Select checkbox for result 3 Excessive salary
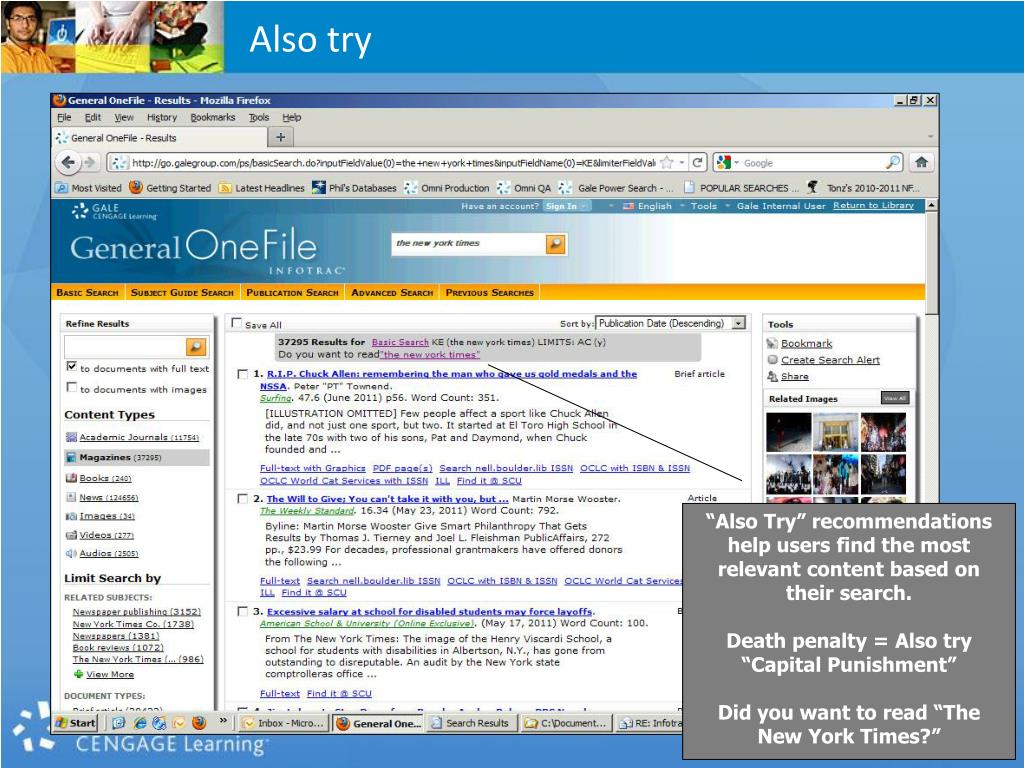 point(242,612)
